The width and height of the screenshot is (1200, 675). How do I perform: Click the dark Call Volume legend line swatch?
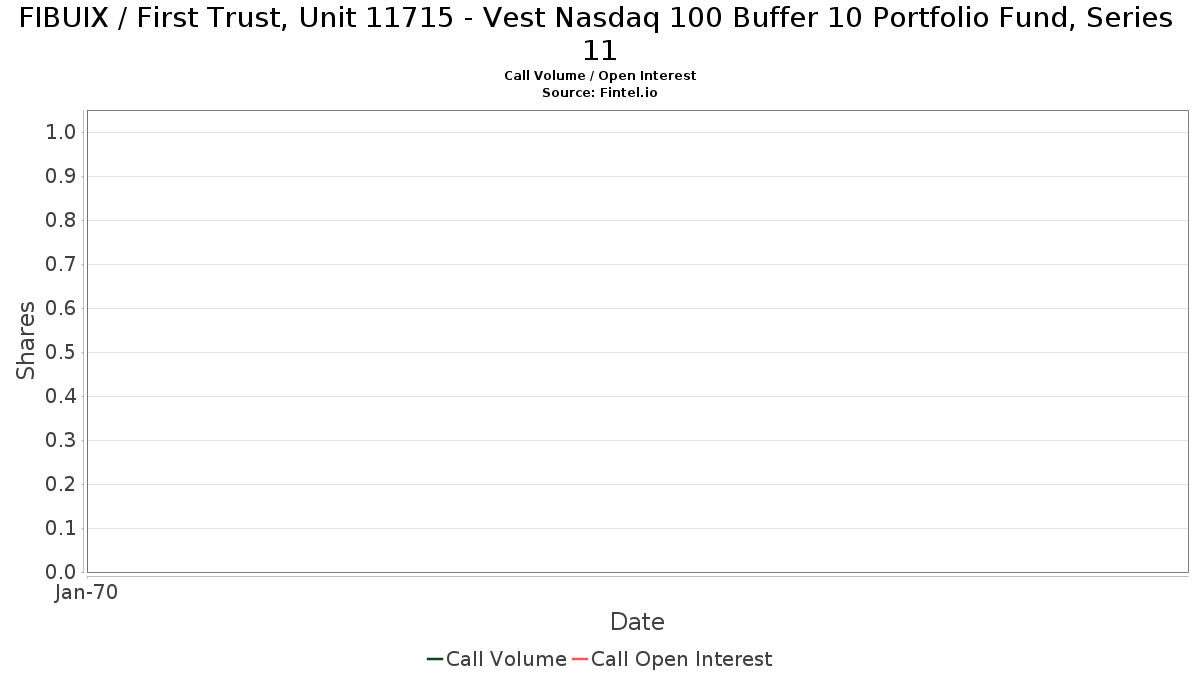pyautogui.click(x=434, y=659)
